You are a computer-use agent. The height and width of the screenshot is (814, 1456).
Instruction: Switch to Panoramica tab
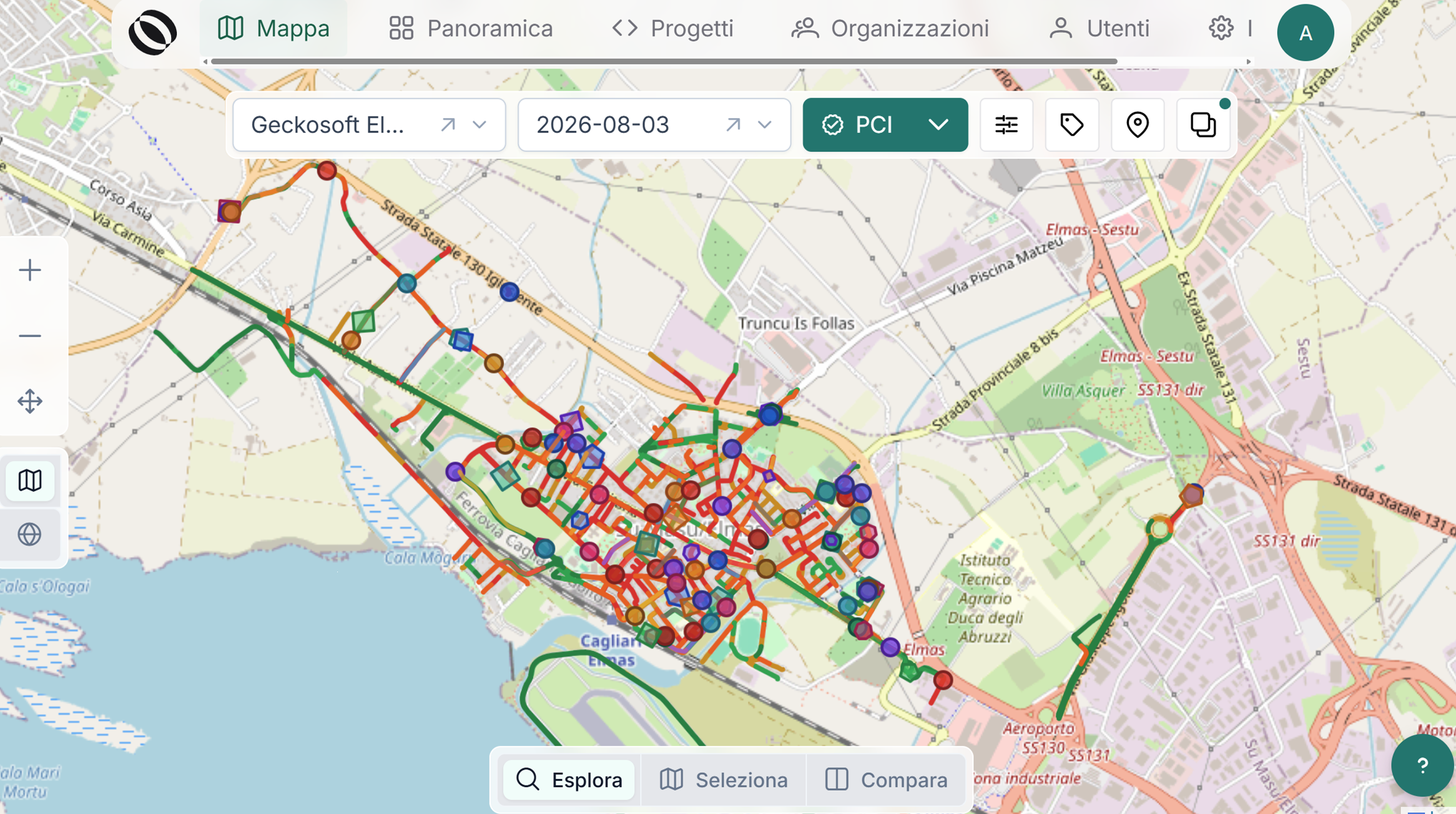tap(471, 29)
